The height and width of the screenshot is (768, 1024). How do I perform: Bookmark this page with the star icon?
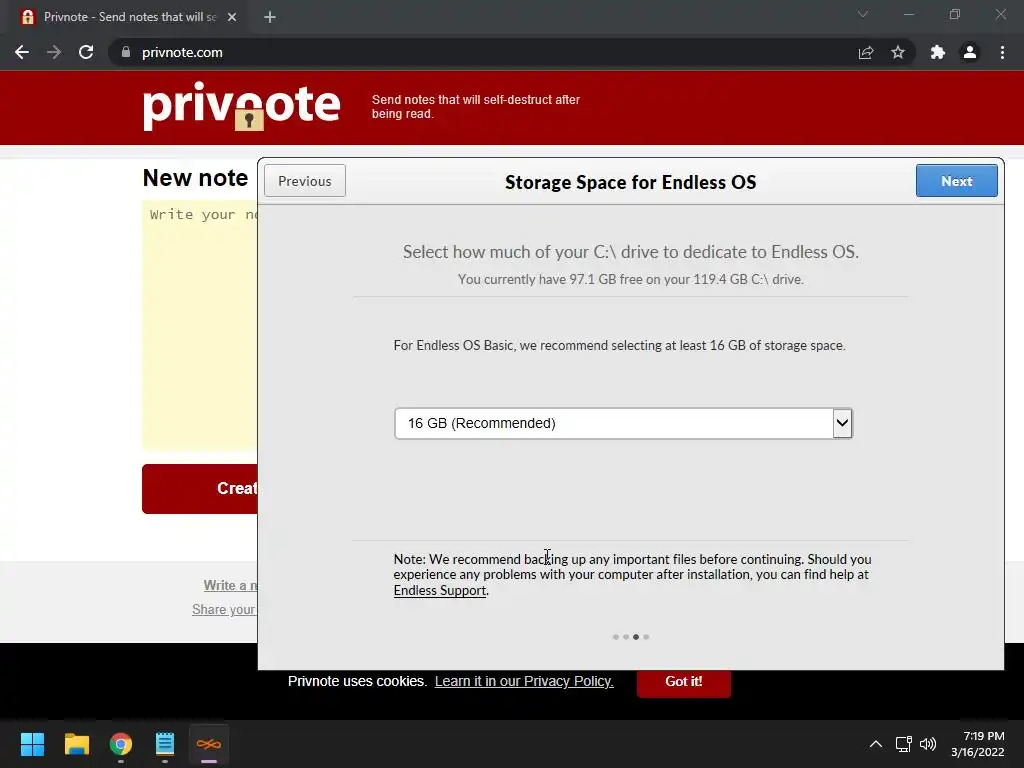point(898,52)
